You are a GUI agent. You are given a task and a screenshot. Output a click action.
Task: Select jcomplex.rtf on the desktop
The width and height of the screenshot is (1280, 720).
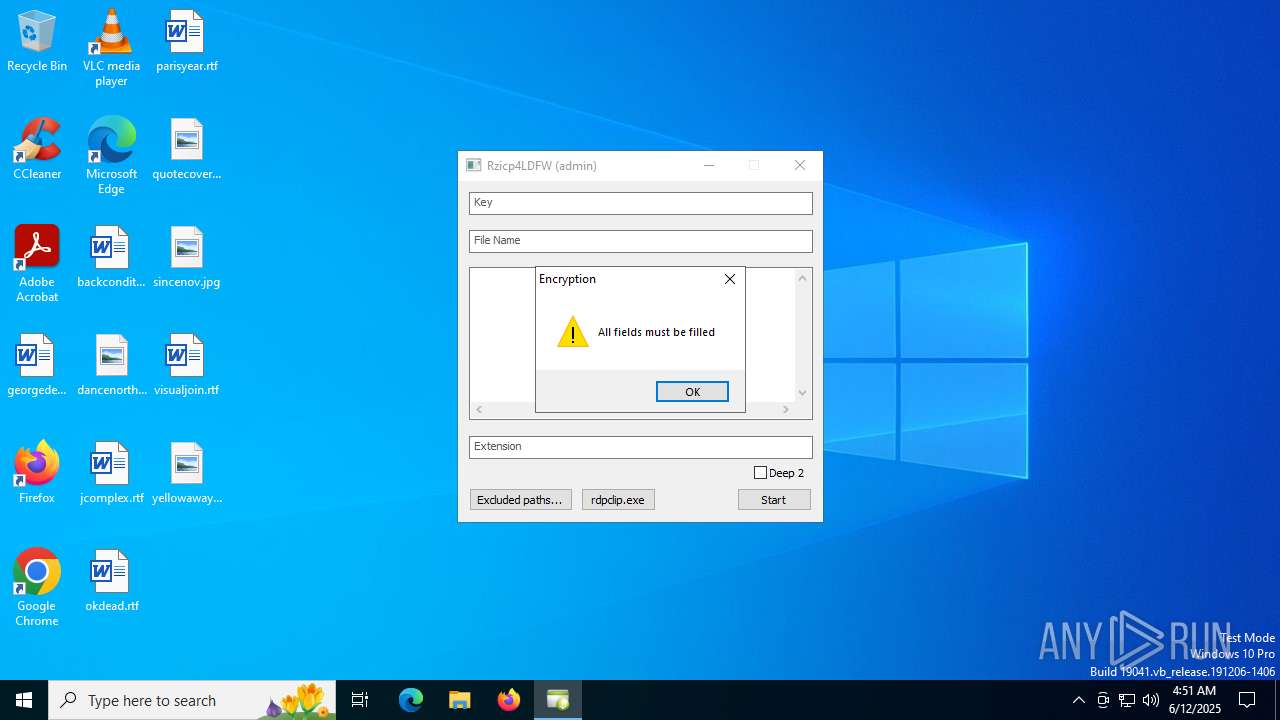click(111, 473)
